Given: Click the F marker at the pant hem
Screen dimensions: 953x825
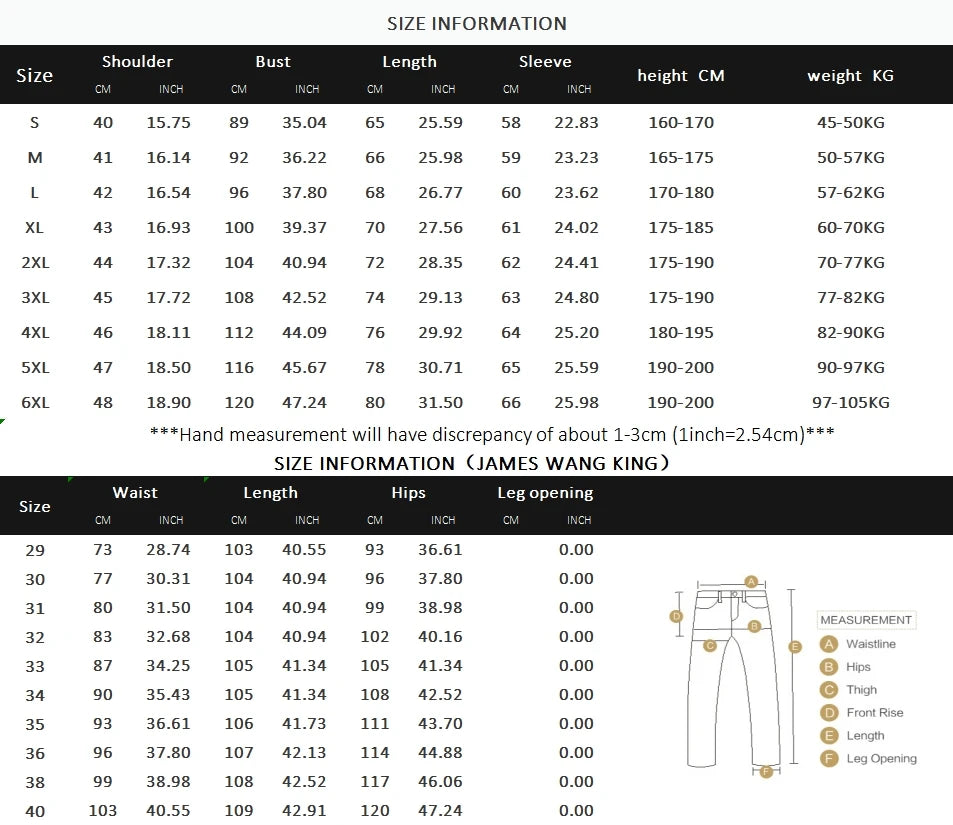Looking at the screenshot, I should click(766, 771).
